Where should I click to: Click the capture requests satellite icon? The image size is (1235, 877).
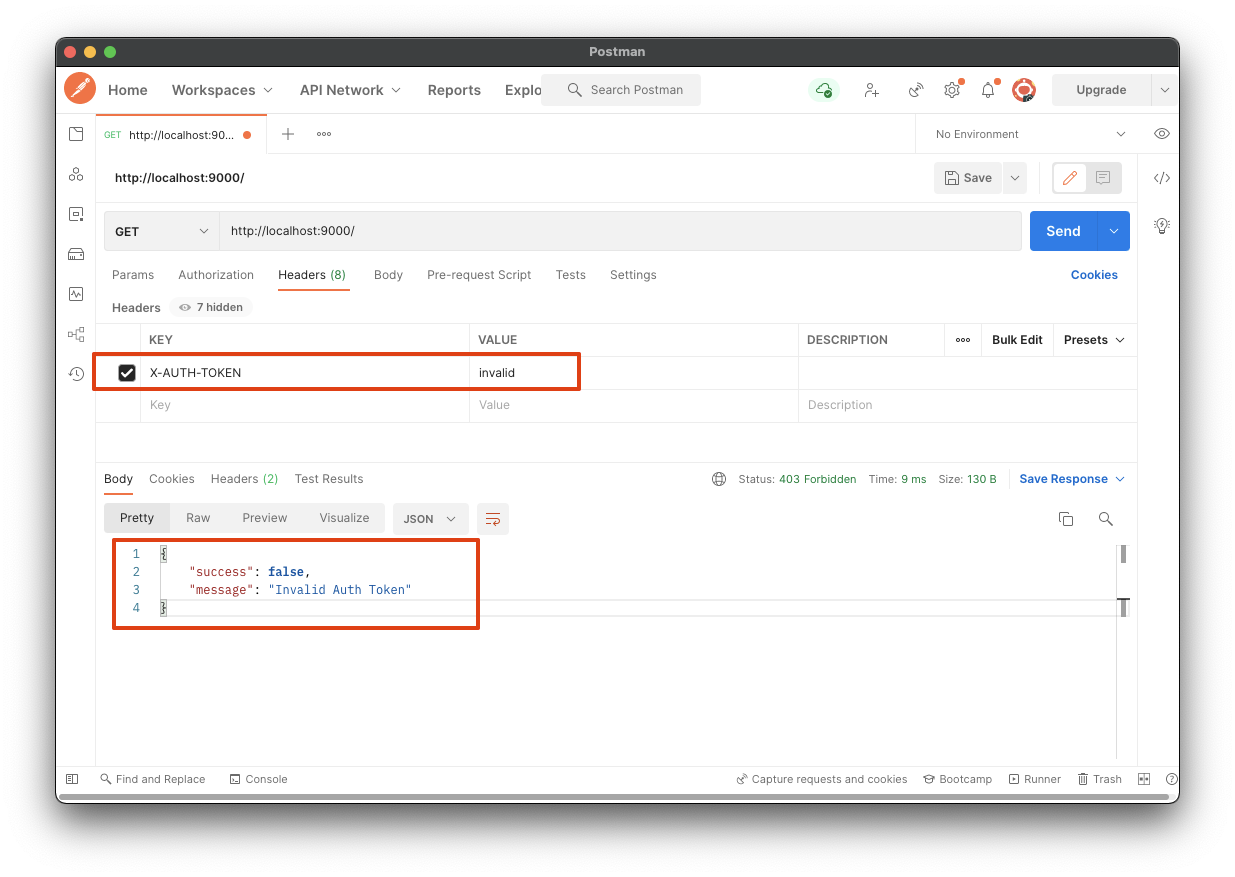915,90
